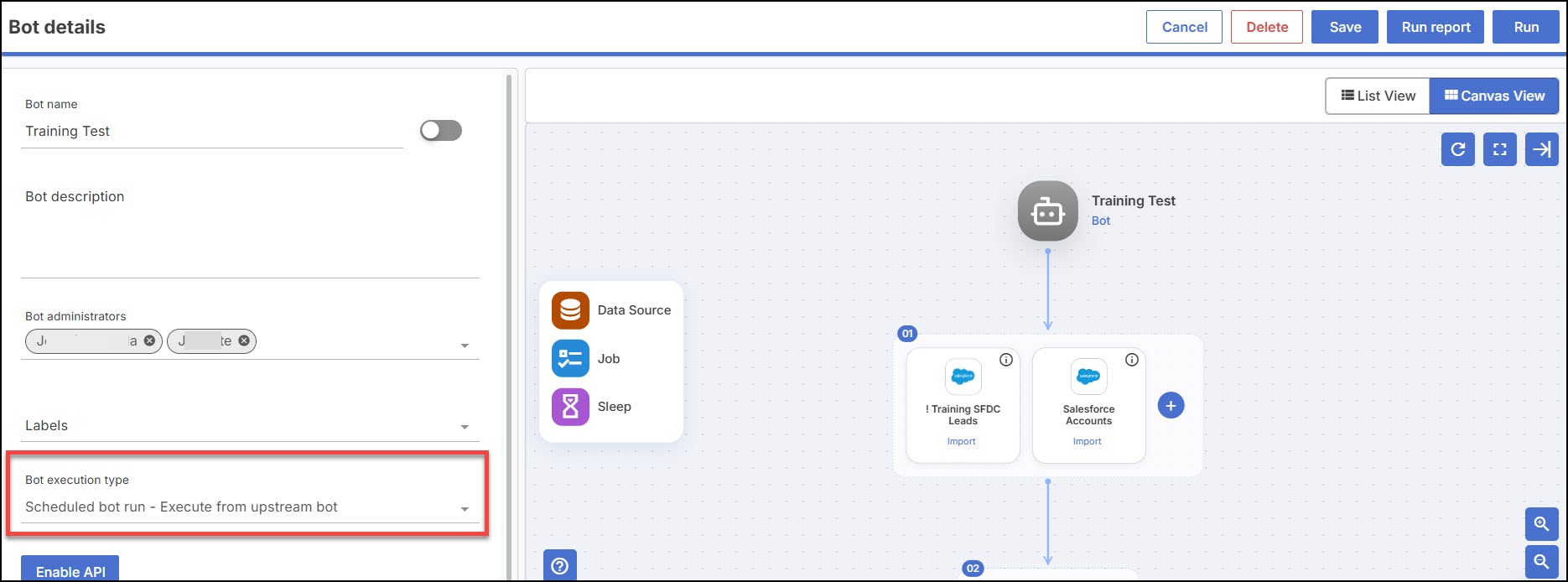
Task: Click the Run report button
Action: click(1436, 27)
